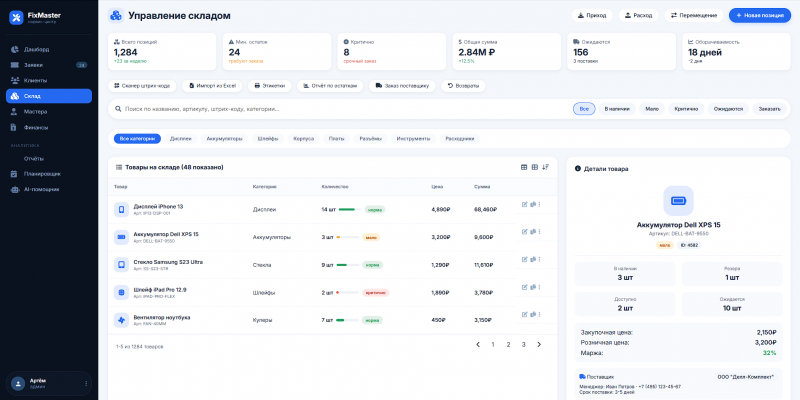Filter stock by Заказать chip
Viewport: 800px width, 400px height.
point(769,109)
